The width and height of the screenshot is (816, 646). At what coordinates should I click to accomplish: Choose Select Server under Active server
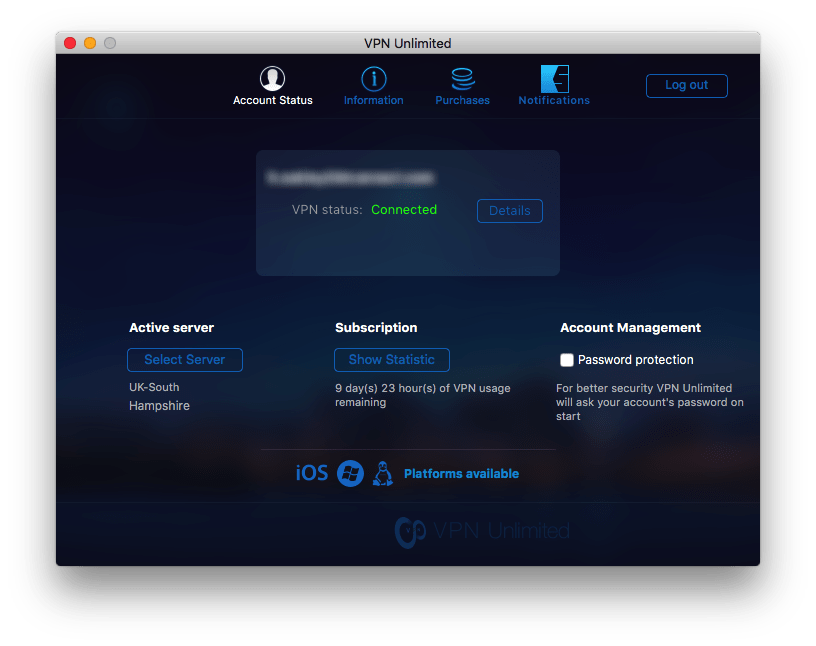[184, 360]
